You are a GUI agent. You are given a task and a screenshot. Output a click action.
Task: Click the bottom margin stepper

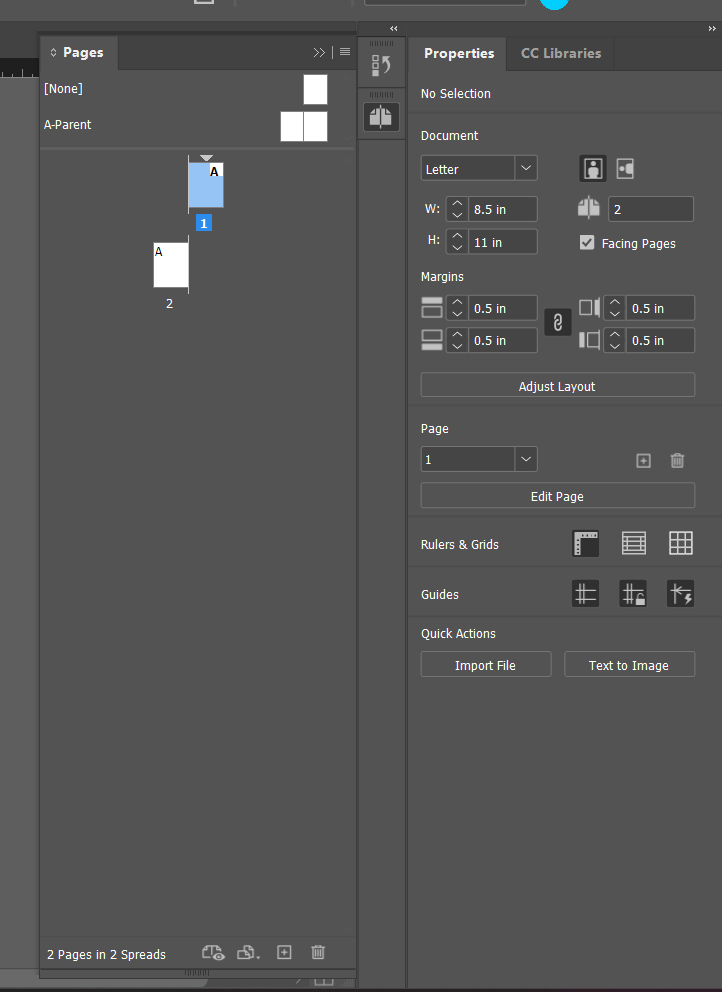tap(457, 340)
